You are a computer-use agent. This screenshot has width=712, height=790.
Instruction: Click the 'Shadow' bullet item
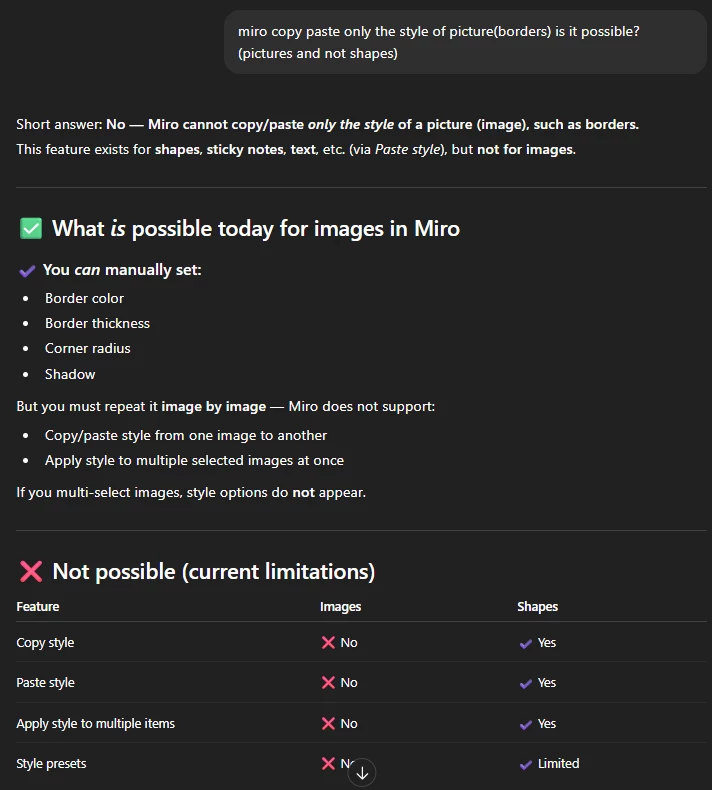point(70,374)
